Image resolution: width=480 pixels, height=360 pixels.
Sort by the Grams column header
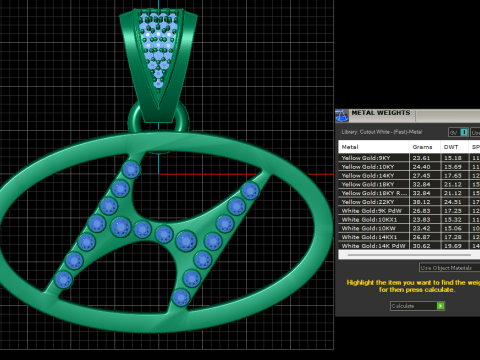coord(425,147)
